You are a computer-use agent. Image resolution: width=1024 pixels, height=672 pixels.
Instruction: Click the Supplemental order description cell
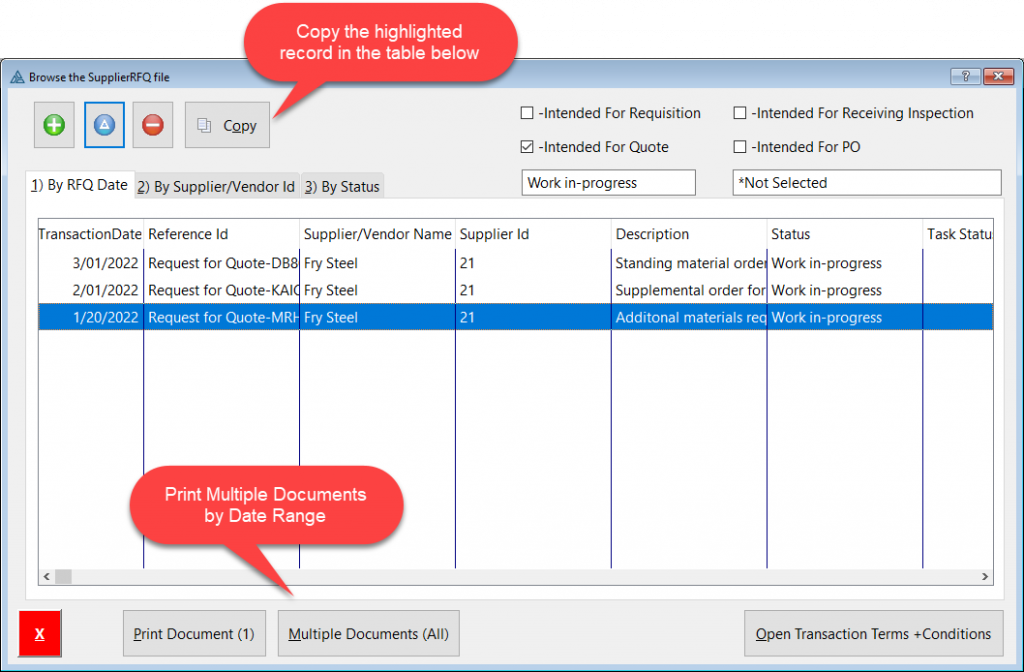690,290
